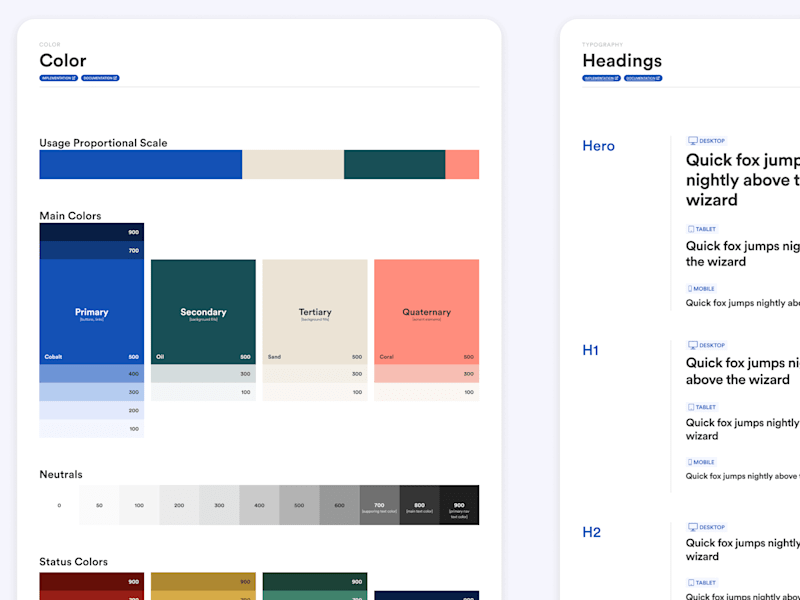Choose the Quaternary 100 swatch

pos(427,392)
